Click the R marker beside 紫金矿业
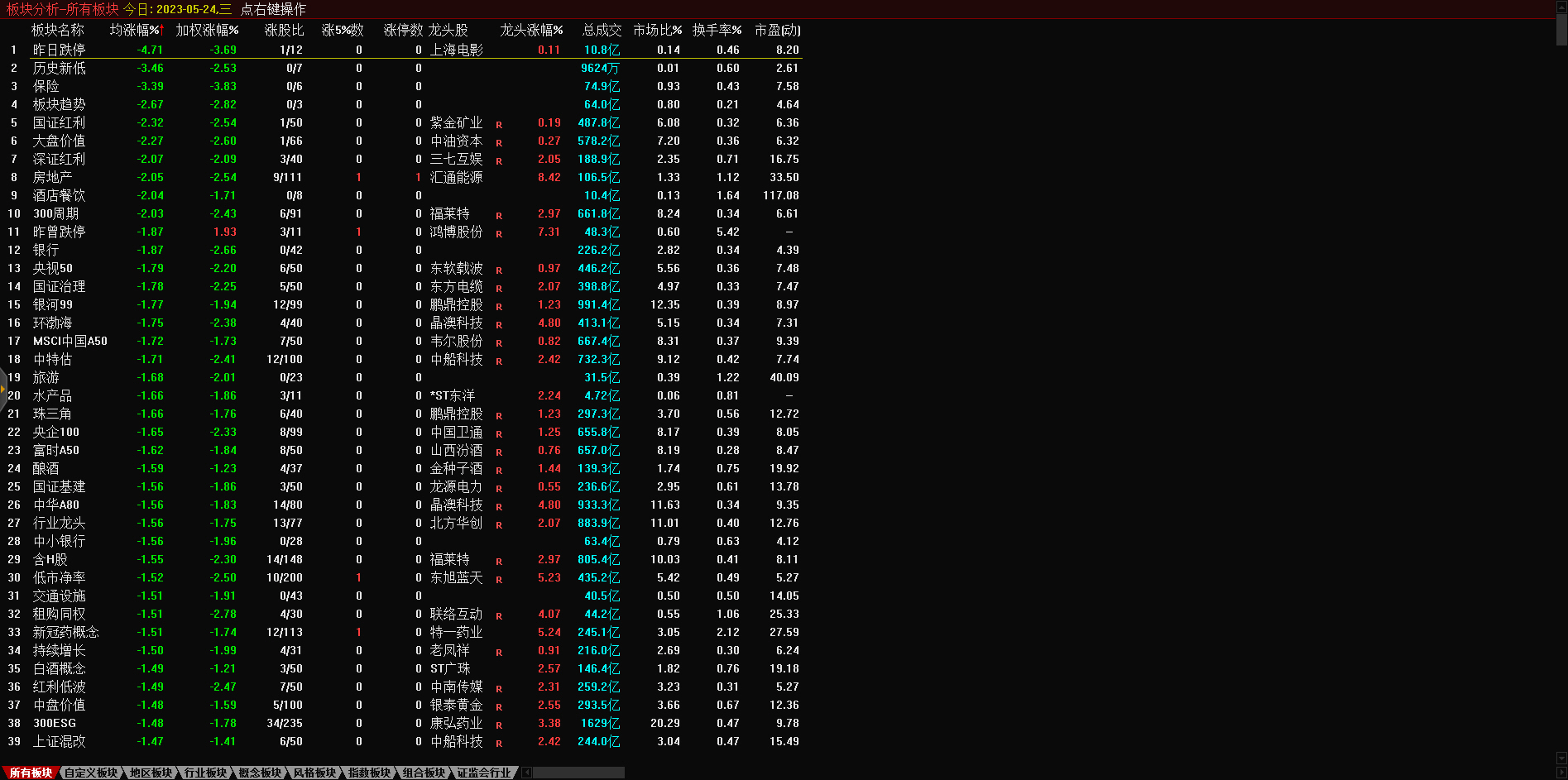The width and height of the screenshot is (1568, 780). [499, 125]
